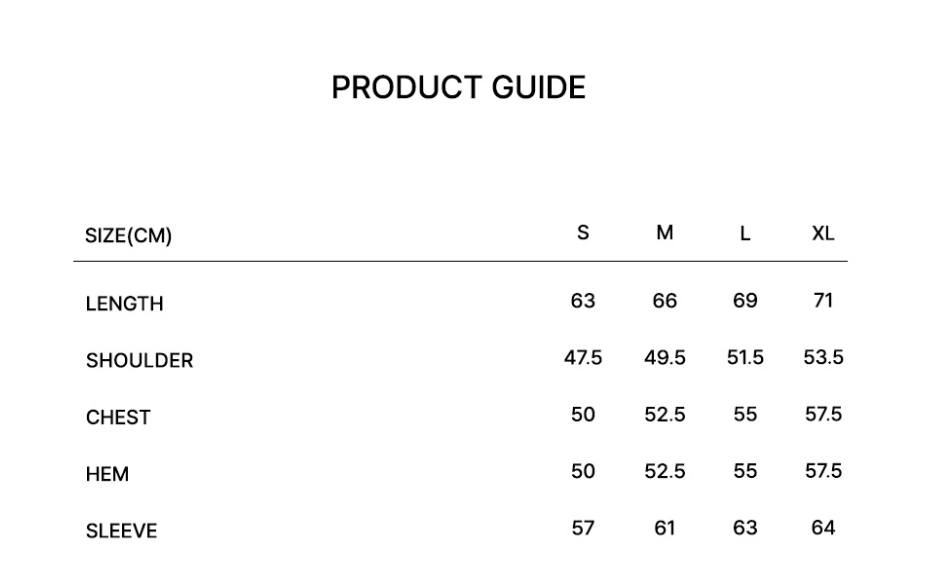The height and width of the screenshot is (578, 930).
Task: Select the L size column header
Action: 745,234
